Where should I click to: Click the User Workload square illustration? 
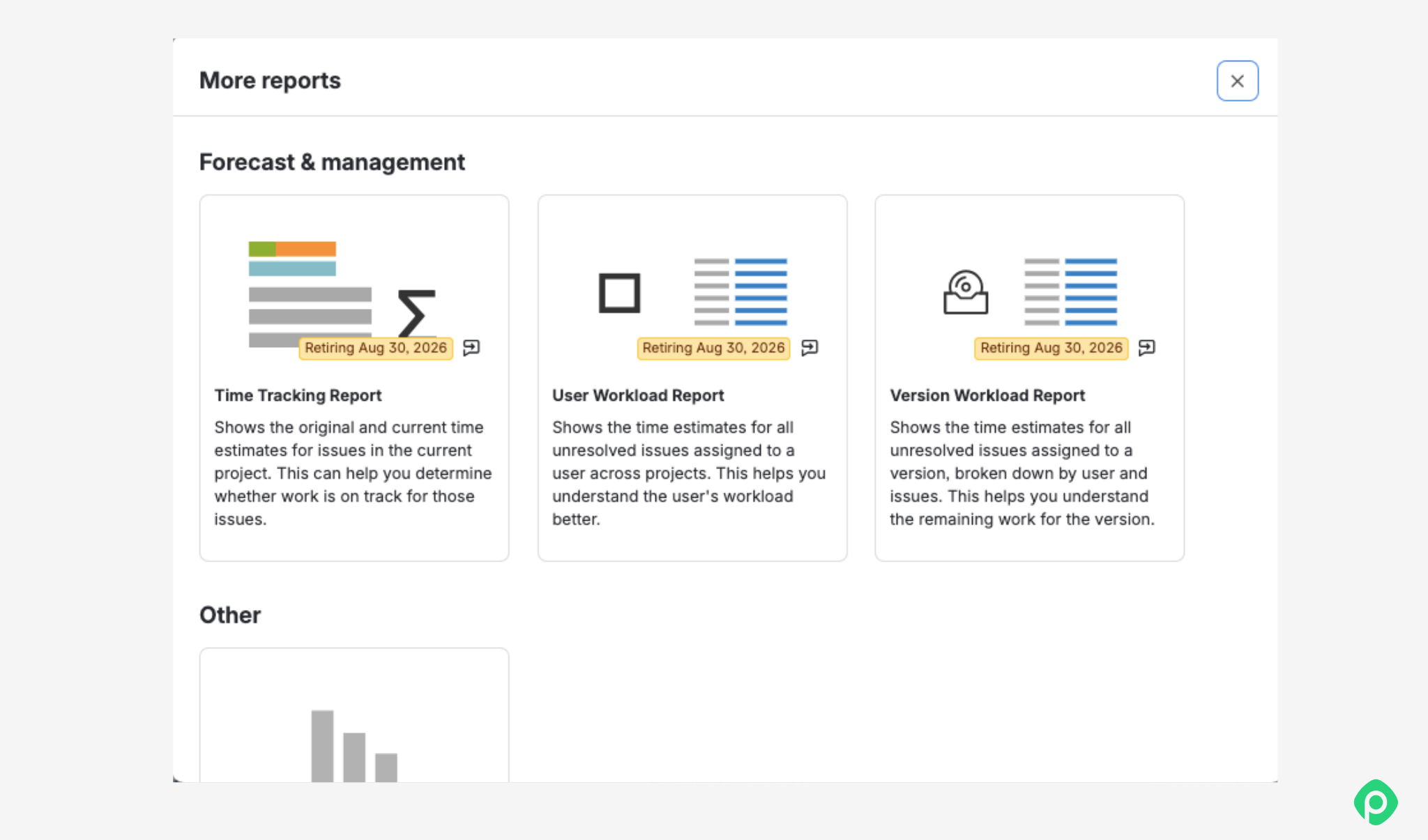619,293
